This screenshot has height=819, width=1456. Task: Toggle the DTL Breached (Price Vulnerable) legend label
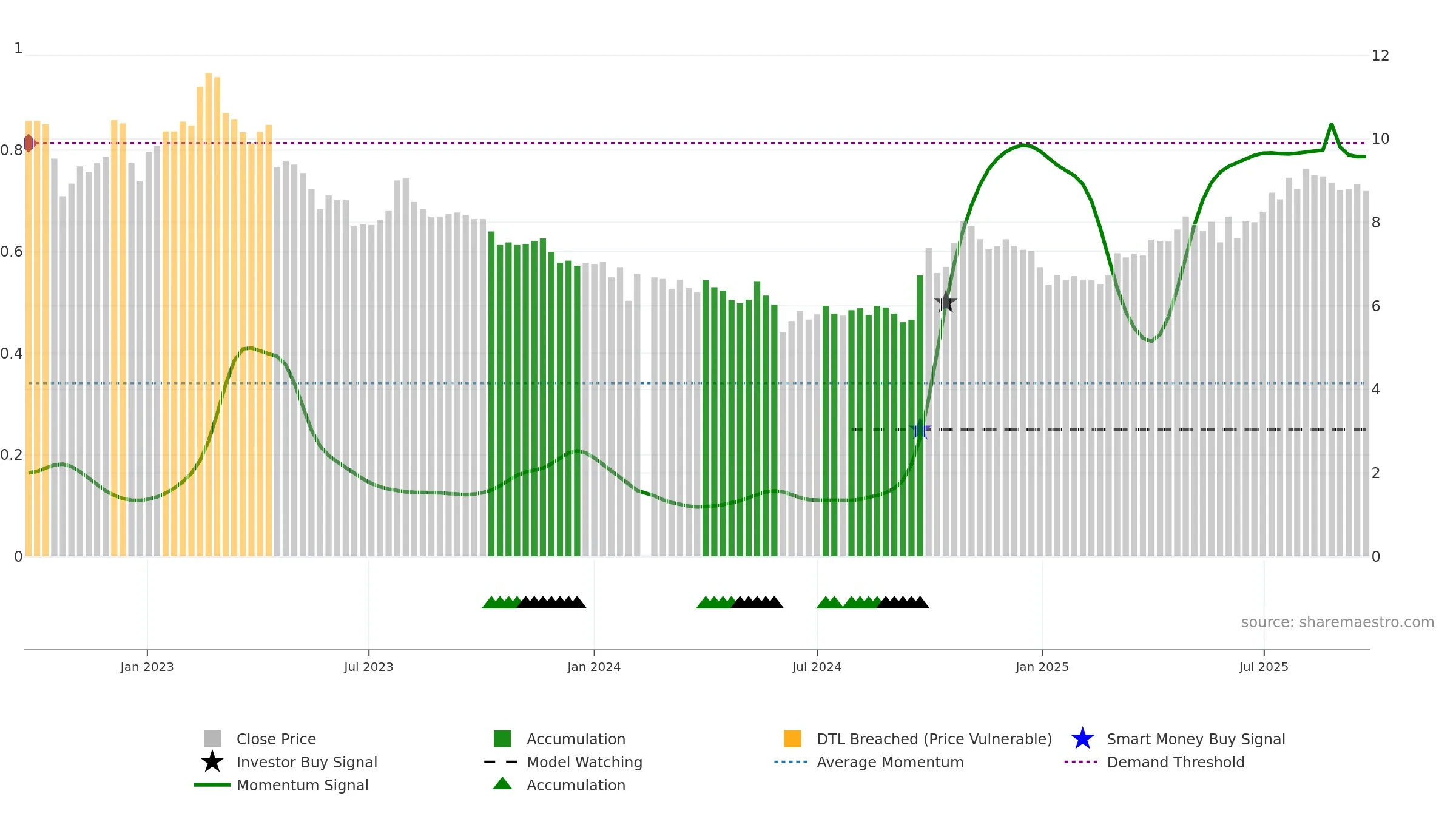[x=934, y=739]
